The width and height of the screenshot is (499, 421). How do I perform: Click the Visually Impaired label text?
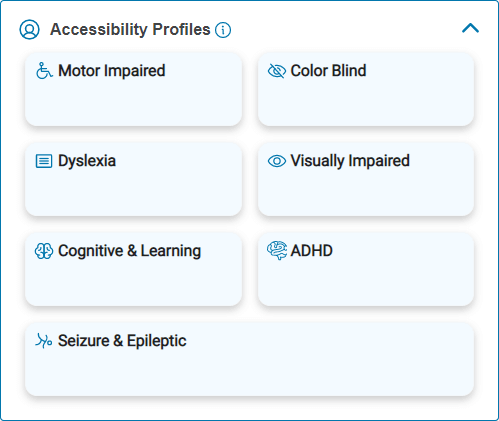click(x=350, y=161)
